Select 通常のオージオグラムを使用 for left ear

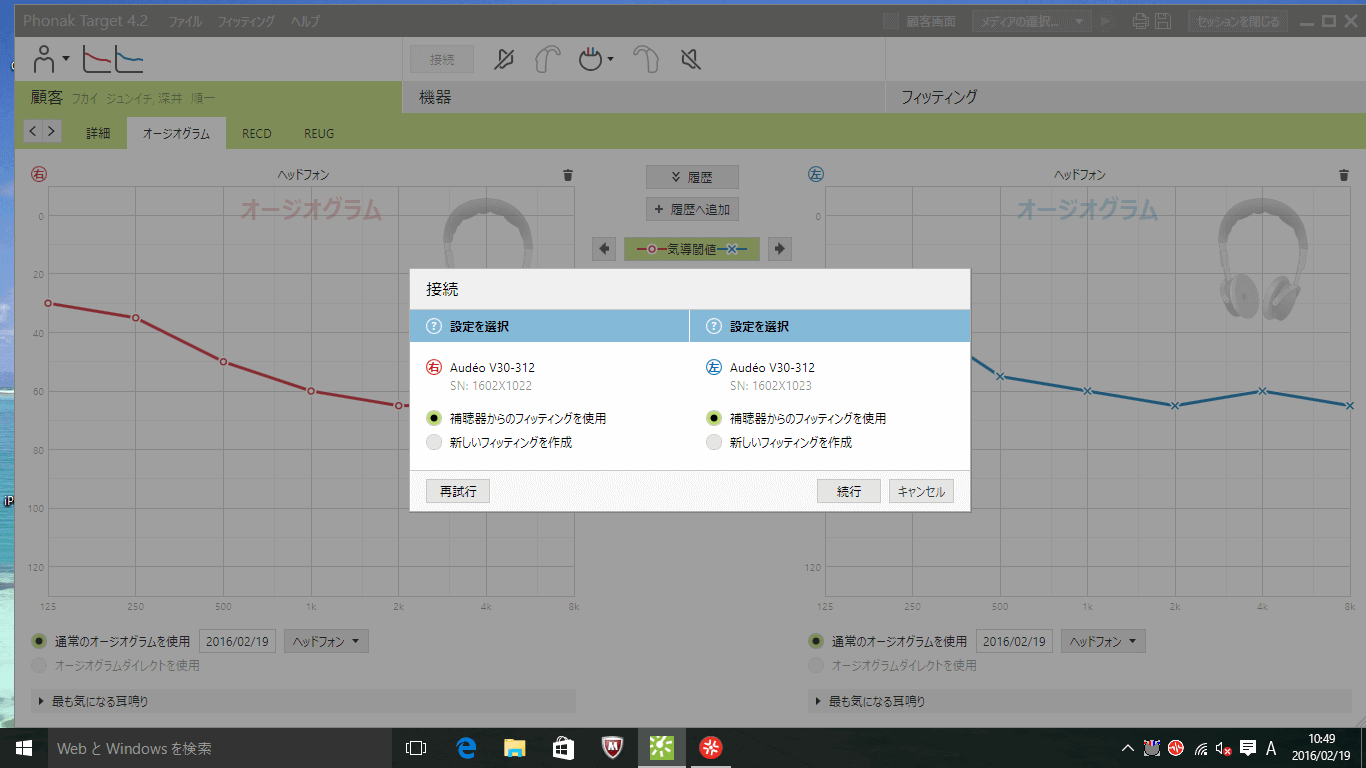(x=816, y=641)
